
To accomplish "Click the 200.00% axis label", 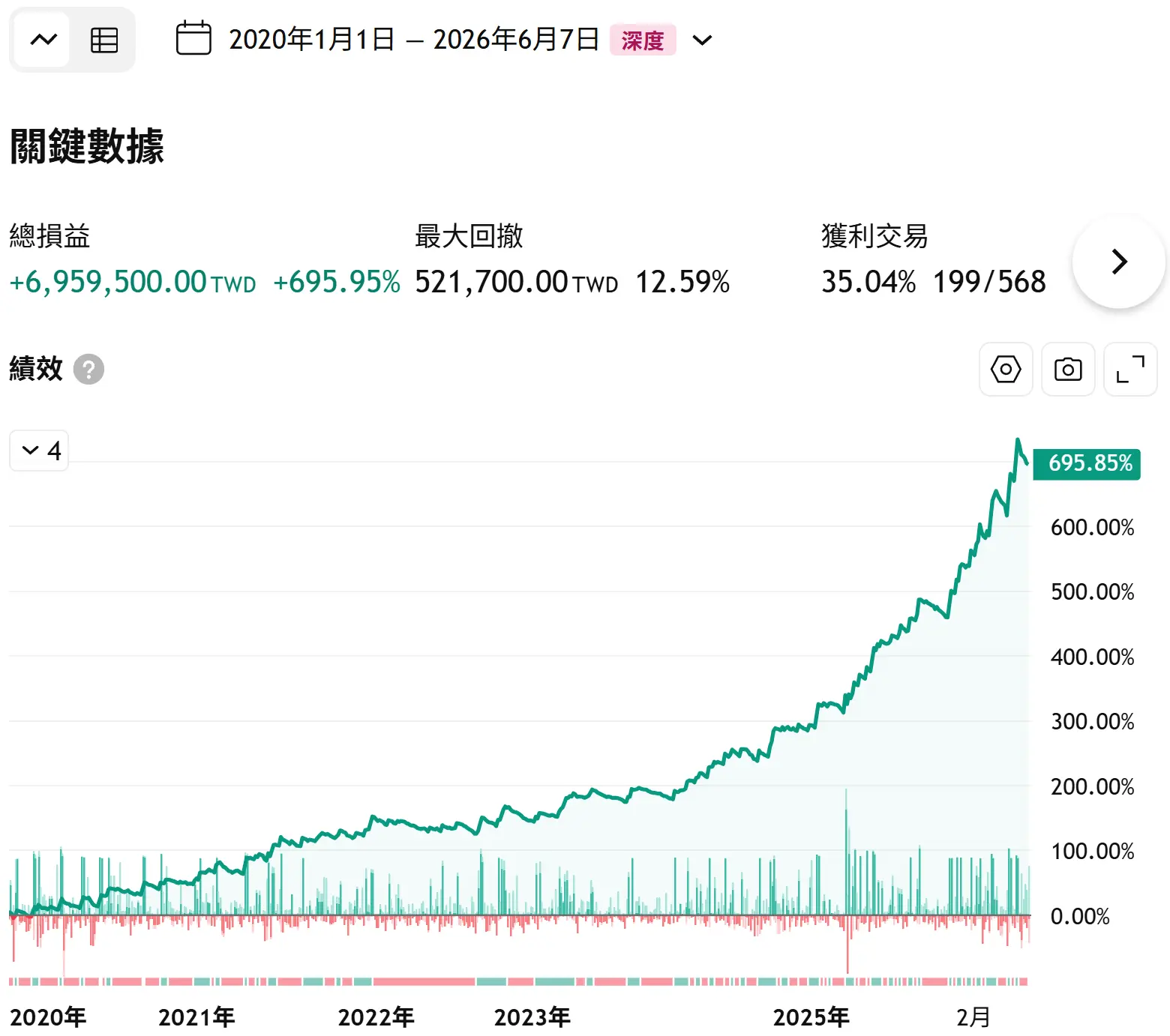I will 1092,787.
